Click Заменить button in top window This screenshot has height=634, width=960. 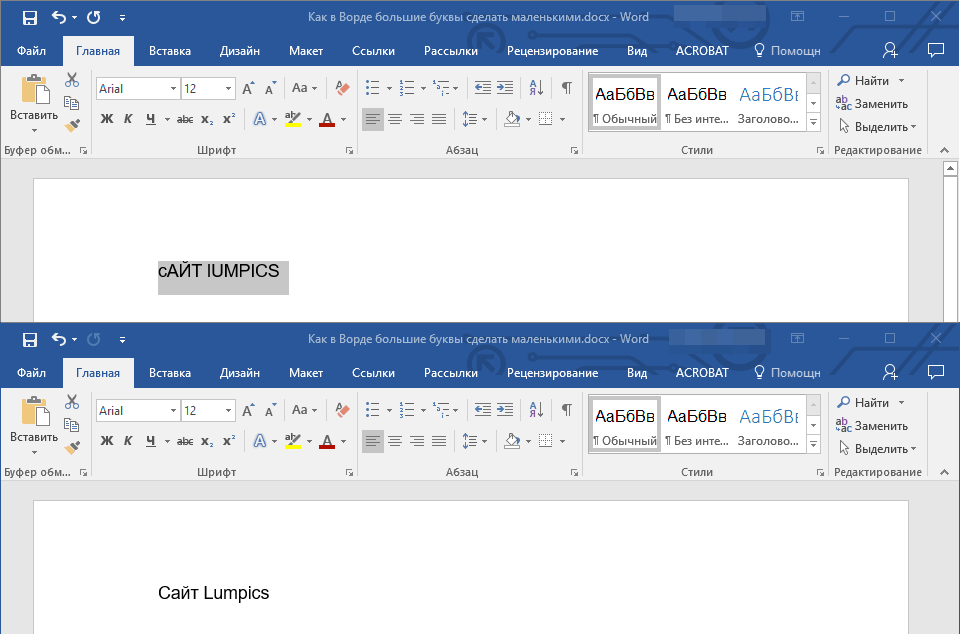pos(872,104)
